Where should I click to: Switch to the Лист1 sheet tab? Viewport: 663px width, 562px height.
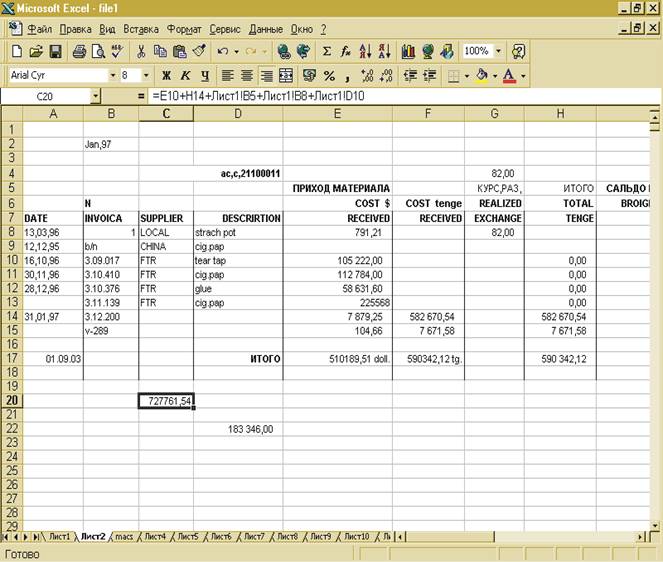(59, 537)
